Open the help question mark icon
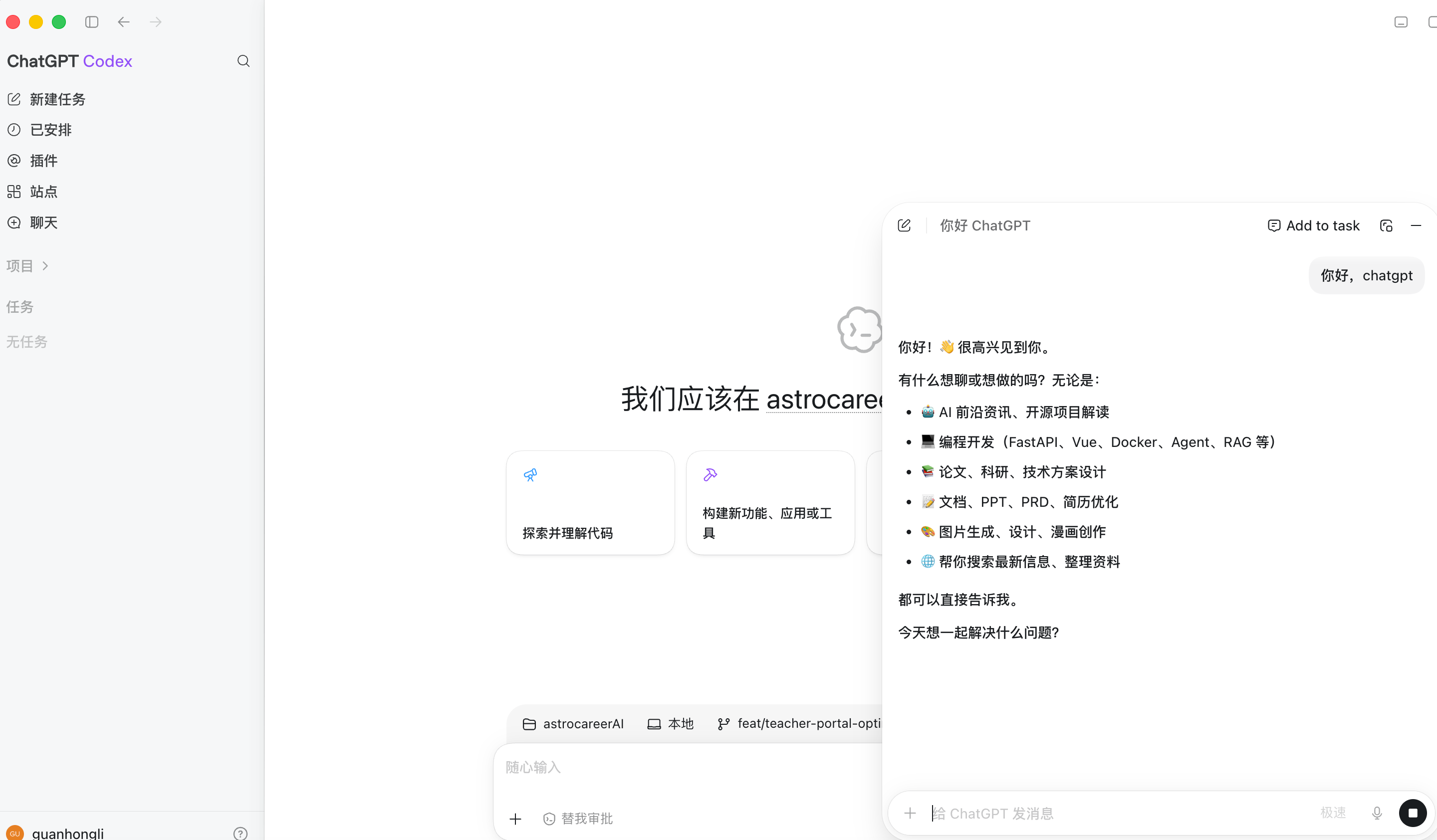Viewport: 1437px width, 840px height. 240,833
